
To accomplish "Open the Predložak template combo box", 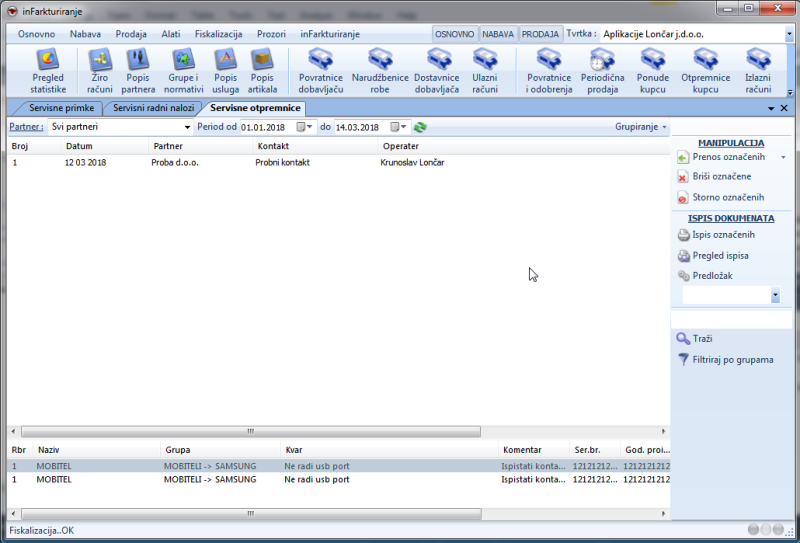I will [x=776, y=295].
